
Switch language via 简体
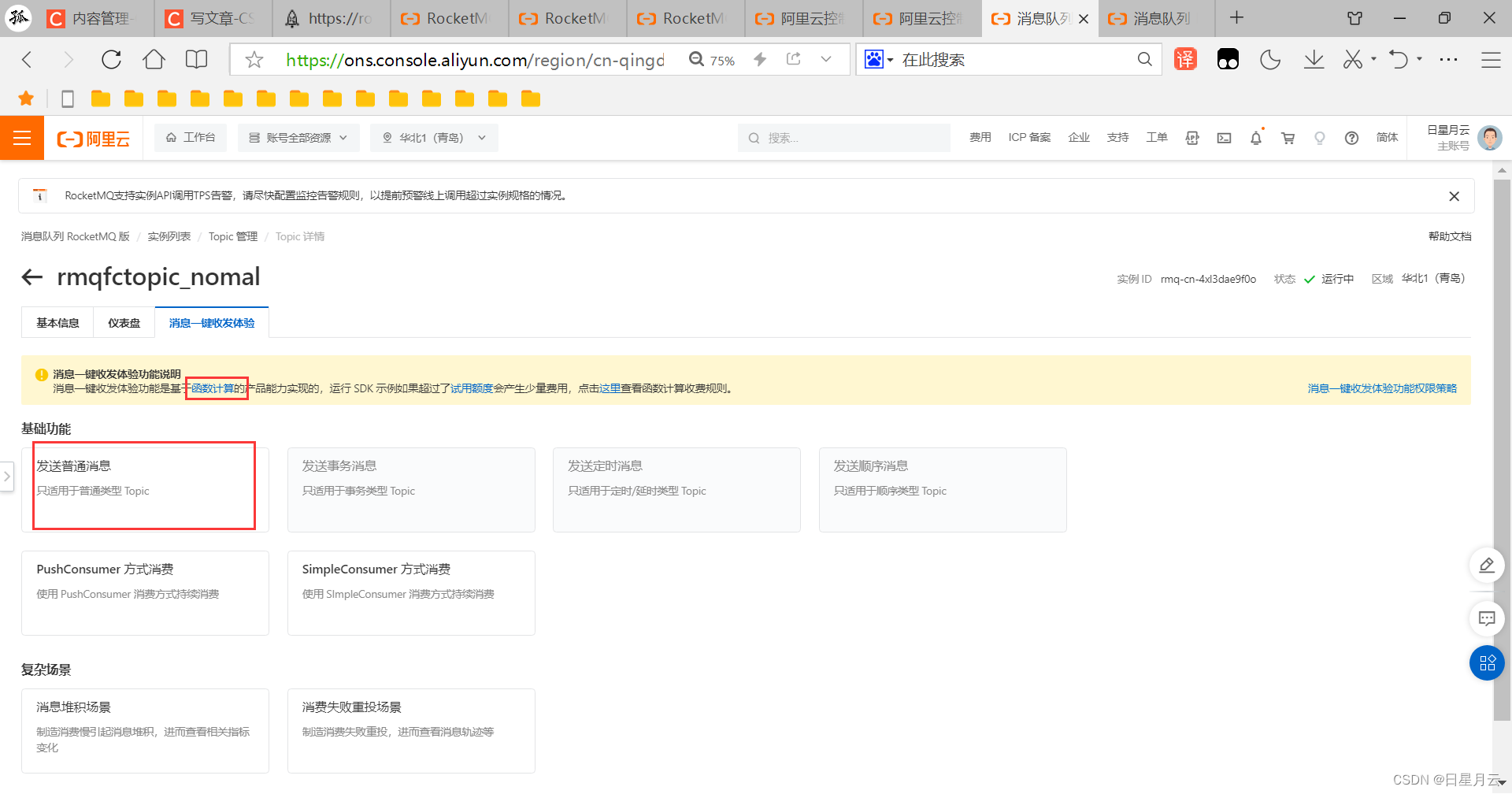coord(1387,138)
